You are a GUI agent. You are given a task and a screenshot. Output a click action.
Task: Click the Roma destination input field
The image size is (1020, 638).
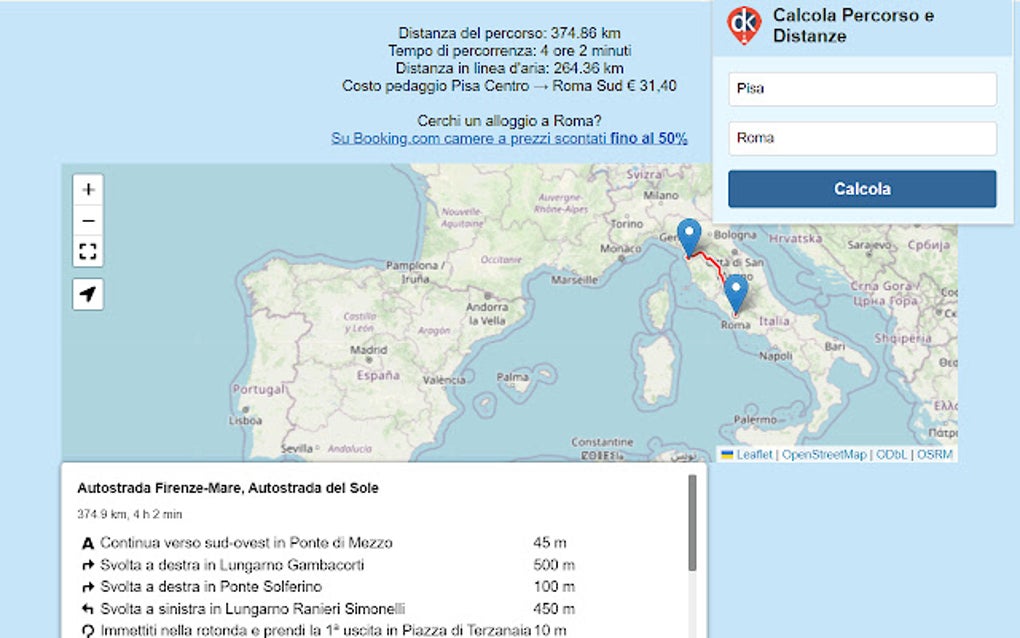[x=861, y=138]
